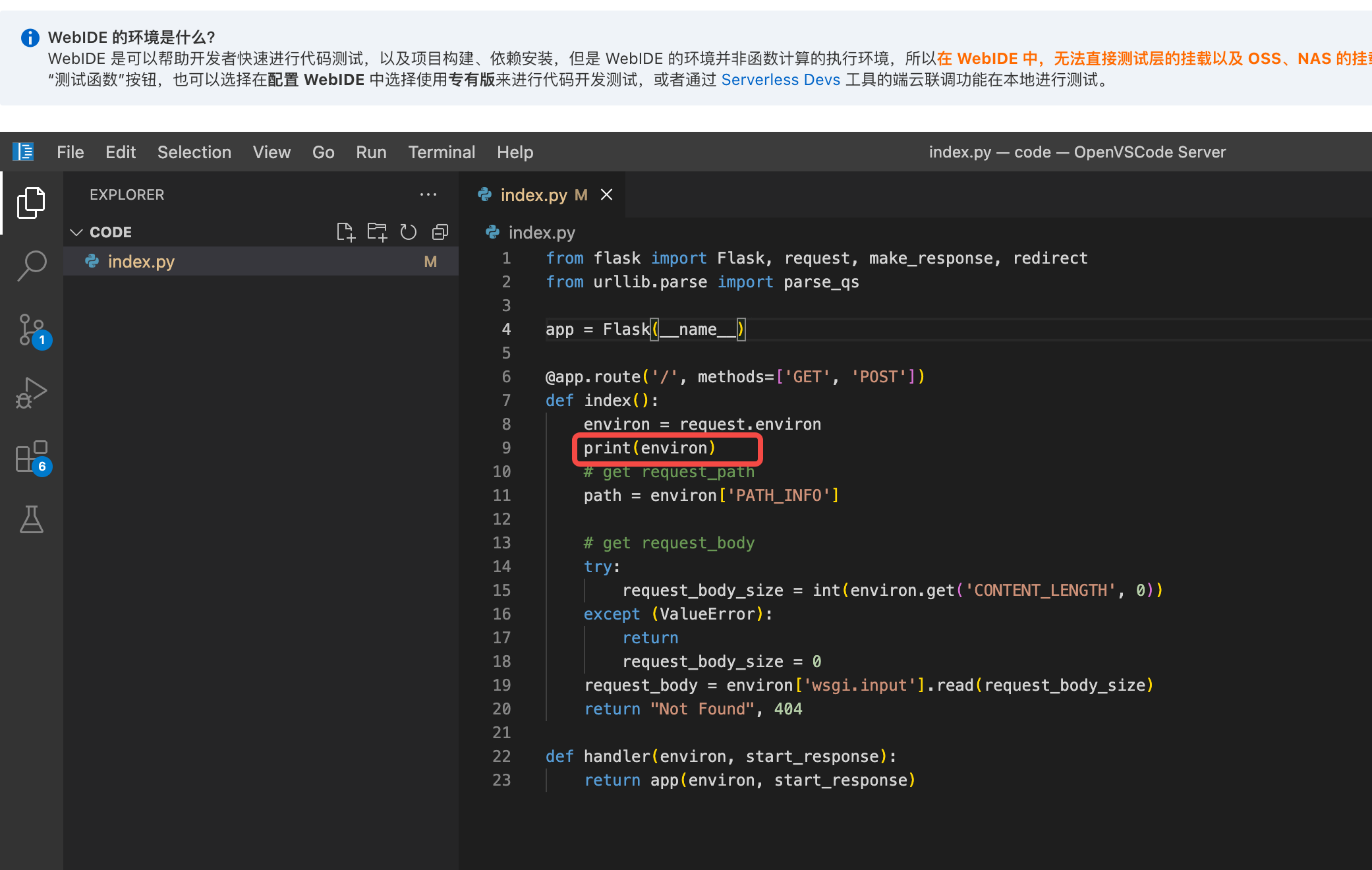Click the '# get request_body' comment
Image resolution: width=1372 pixels, height=870 pixels.
[x=669, y=542]
